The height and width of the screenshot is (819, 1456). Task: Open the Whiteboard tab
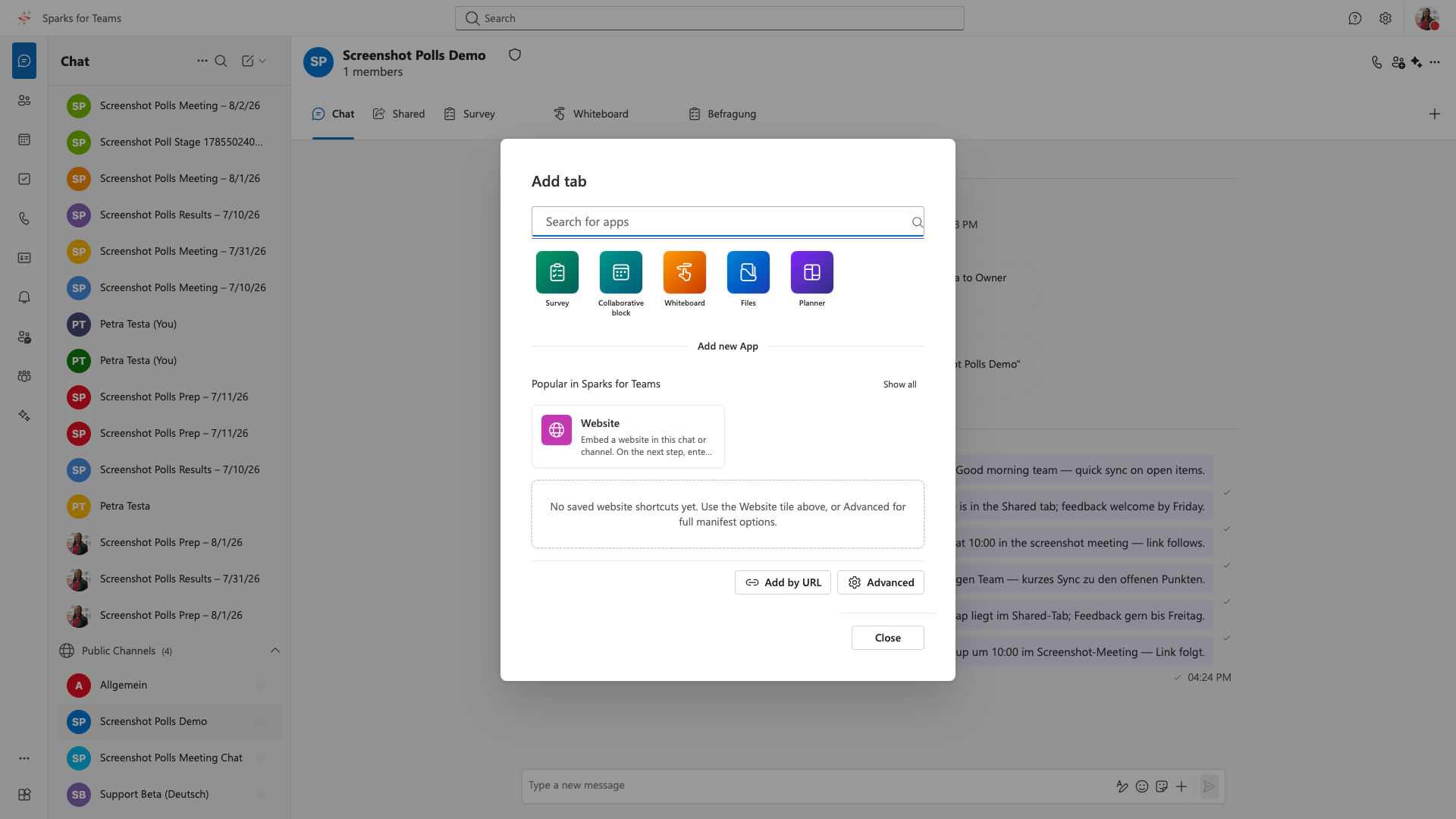[x=591, y=114]
